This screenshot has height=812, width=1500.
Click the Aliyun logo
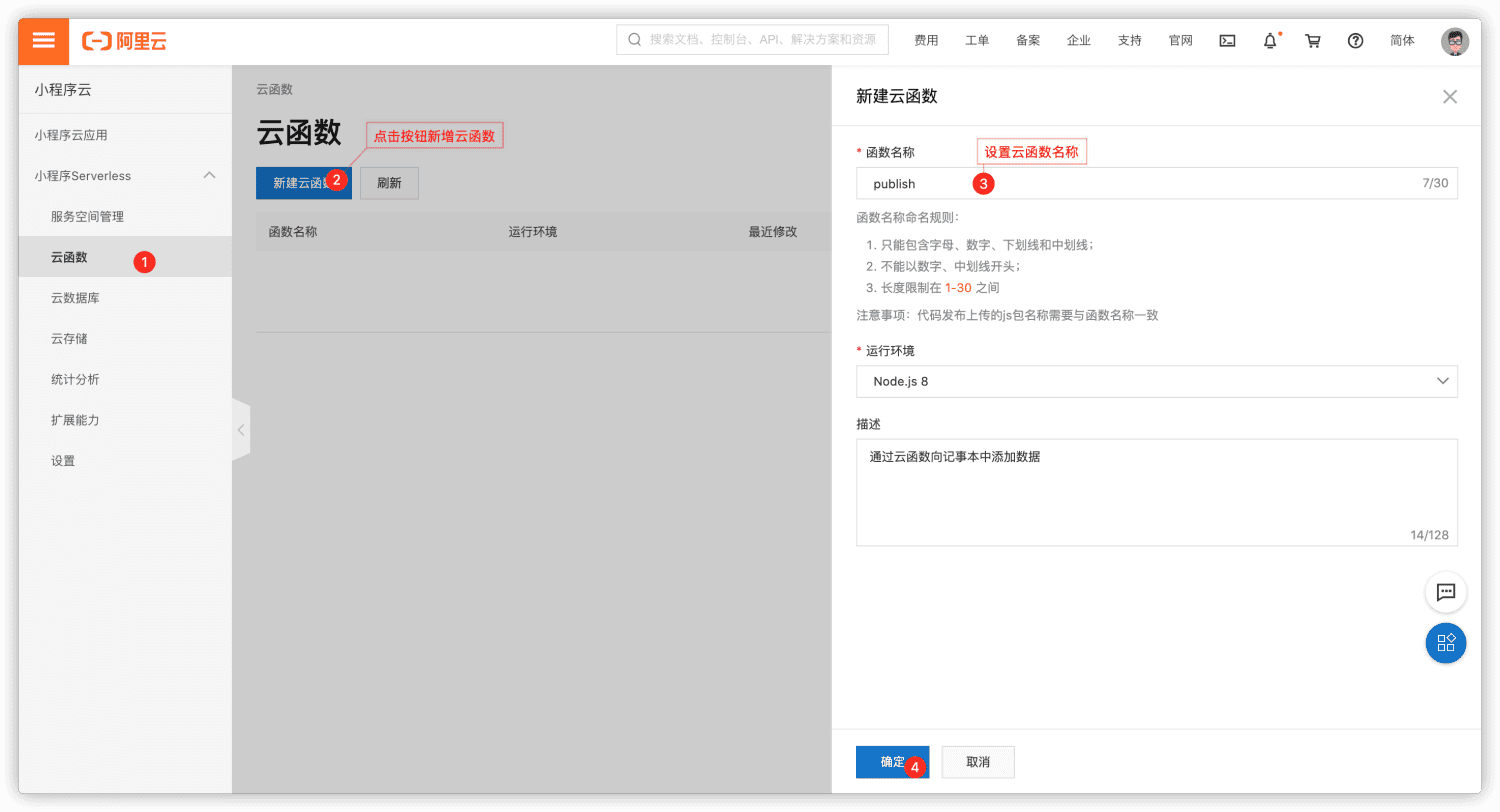(124, 41)
